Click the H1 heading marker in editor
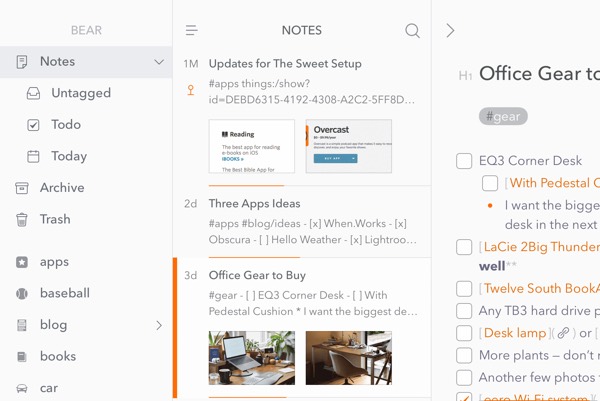The width and height of the screenshot is (600, 401). tap(465, 76)
